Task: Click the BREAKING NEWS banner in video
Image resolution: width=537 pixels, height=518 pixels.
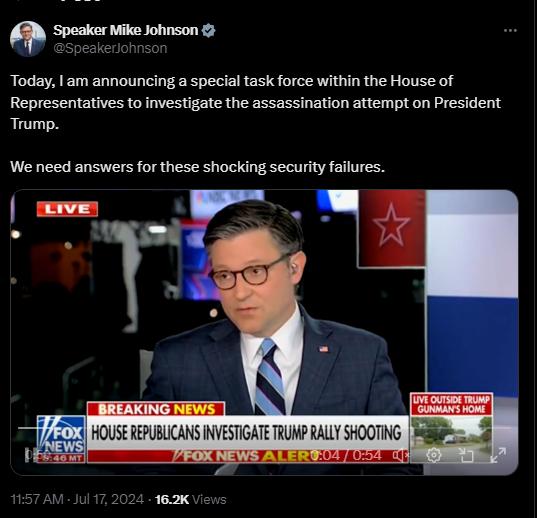Action: pyautogui.click(x=156, y=409)
